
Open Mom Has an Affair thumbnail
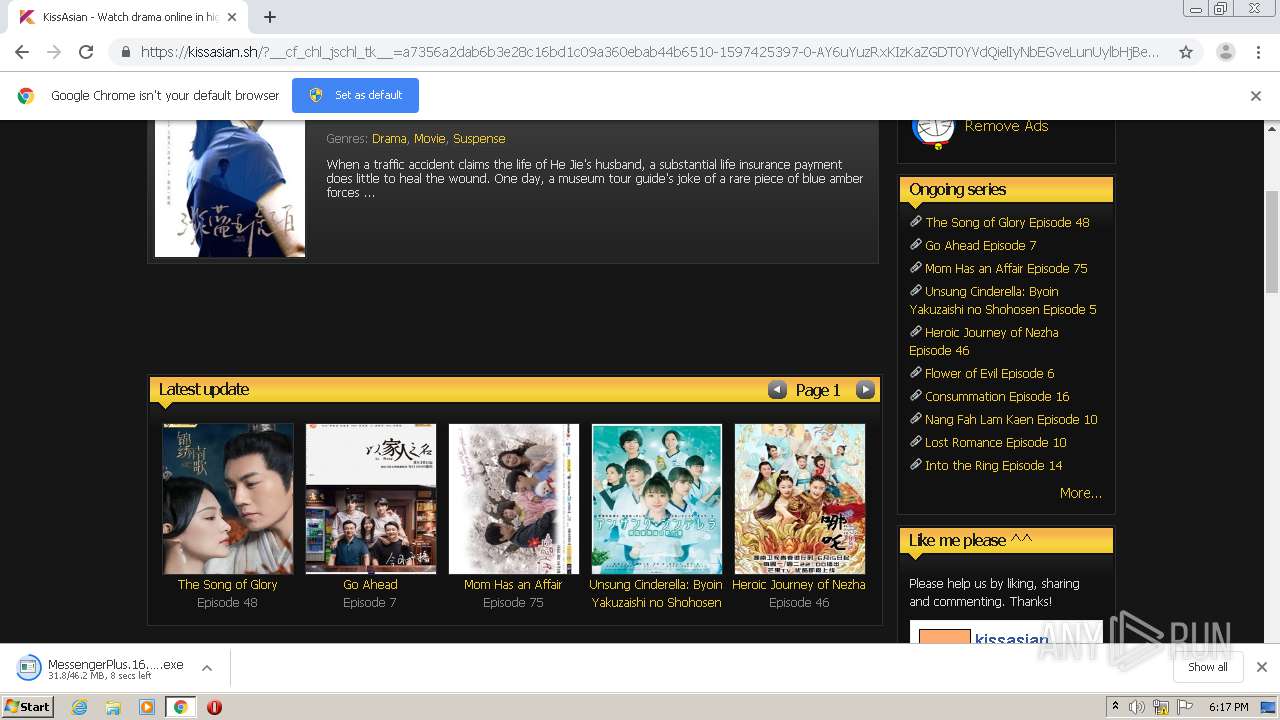514,498
